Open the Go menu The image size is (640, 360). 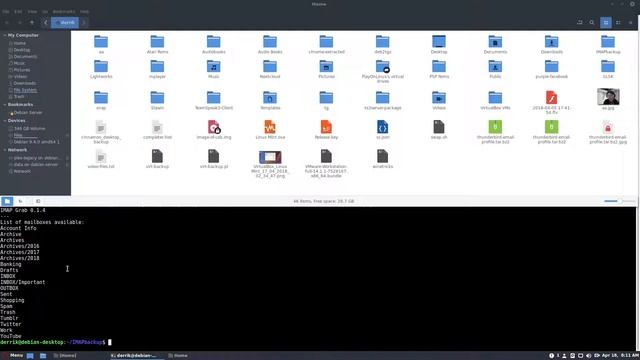coord(45,11)
